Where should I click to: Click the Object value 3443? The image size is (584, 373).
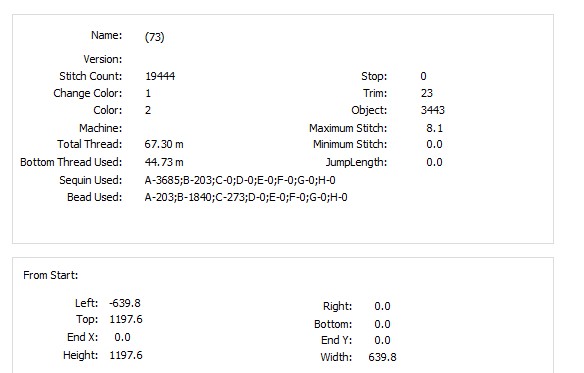(x=432, y=110)
